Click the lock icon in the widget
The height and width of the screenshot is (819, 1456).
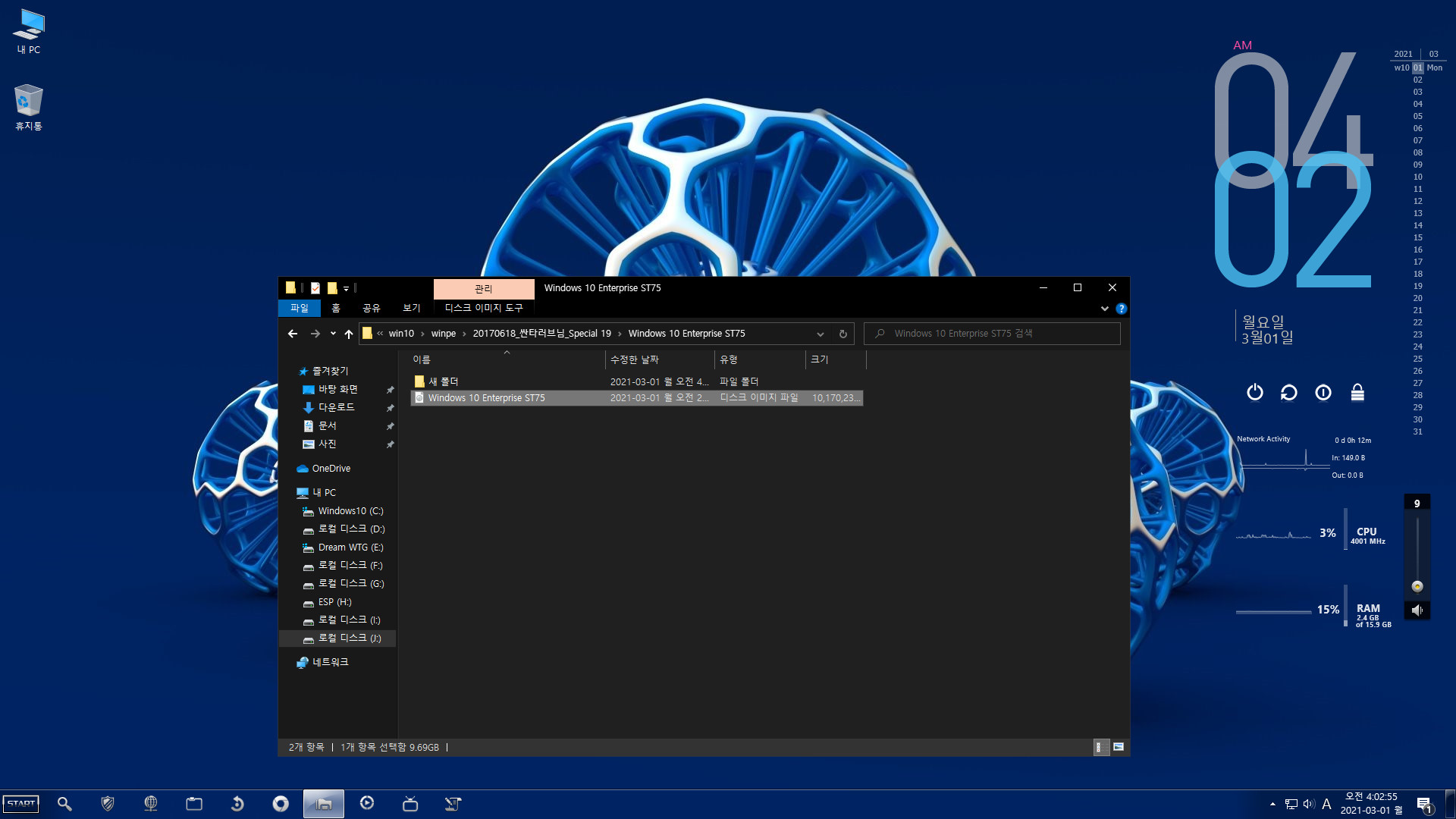1357,392
